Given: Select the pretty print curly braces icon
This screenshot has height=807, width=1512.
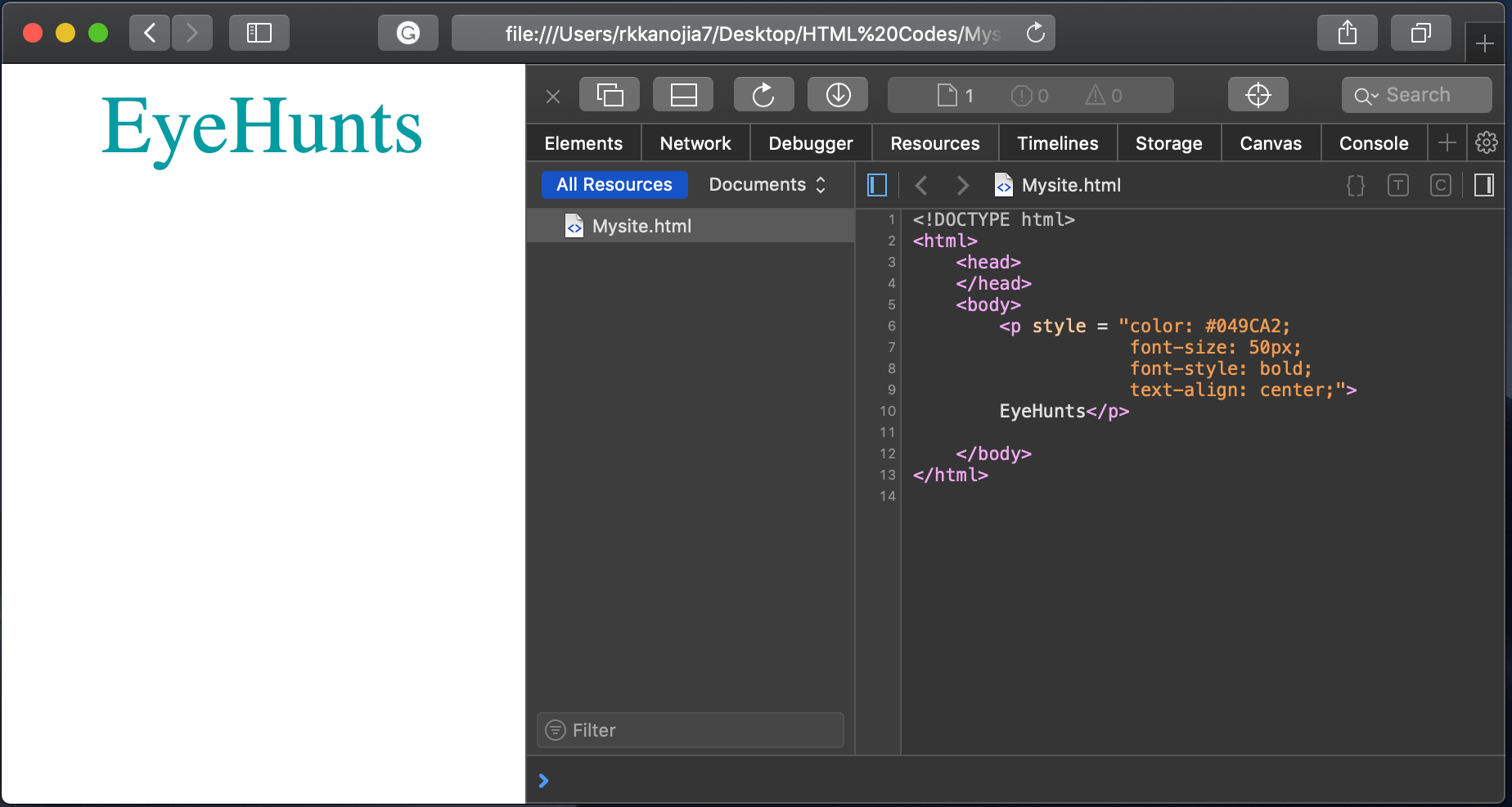Looking at the screenshot, I should click(x=1355, y=185).
